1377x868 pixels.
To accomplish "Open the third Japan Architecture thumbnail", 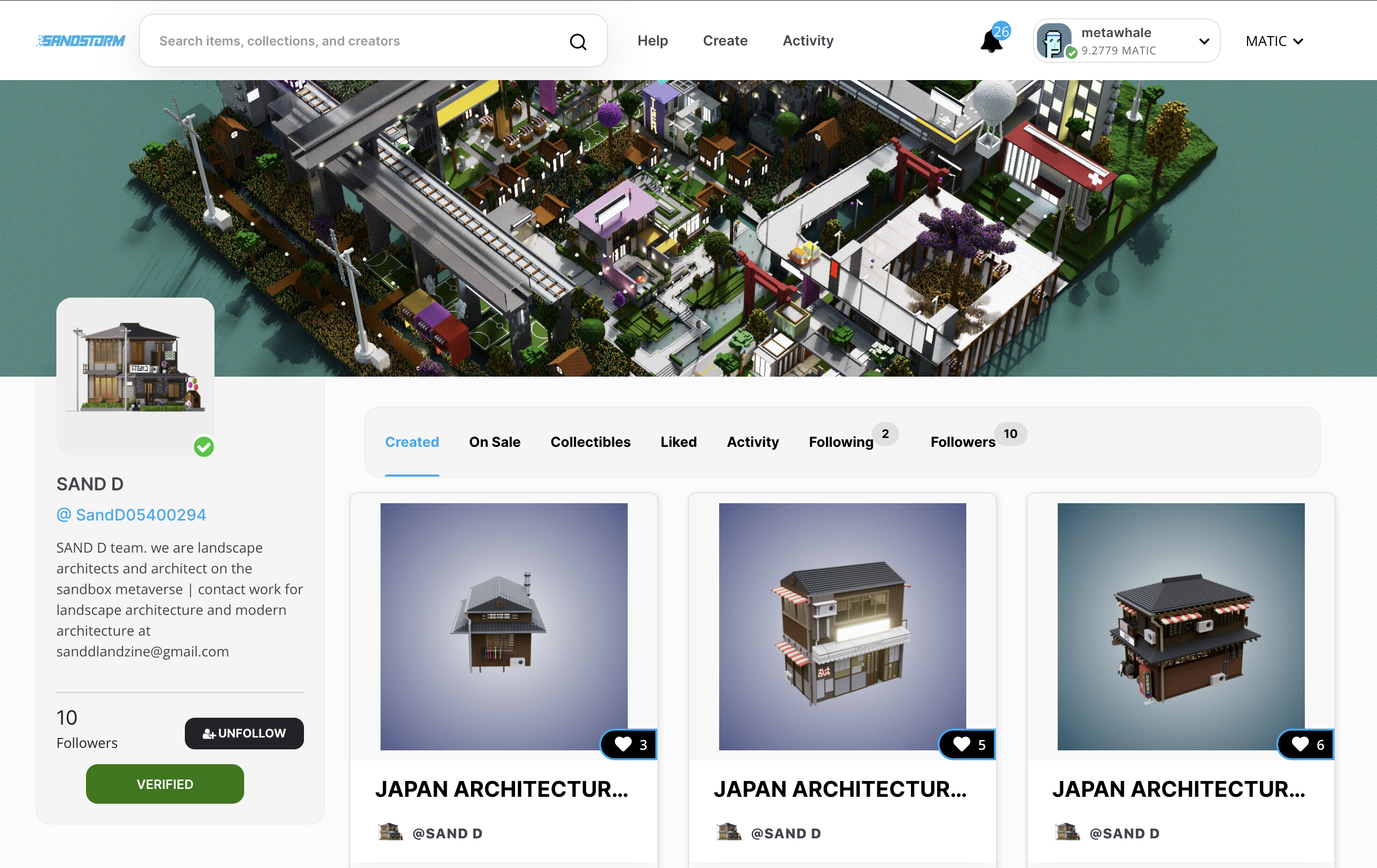I will click(1181, 626).
